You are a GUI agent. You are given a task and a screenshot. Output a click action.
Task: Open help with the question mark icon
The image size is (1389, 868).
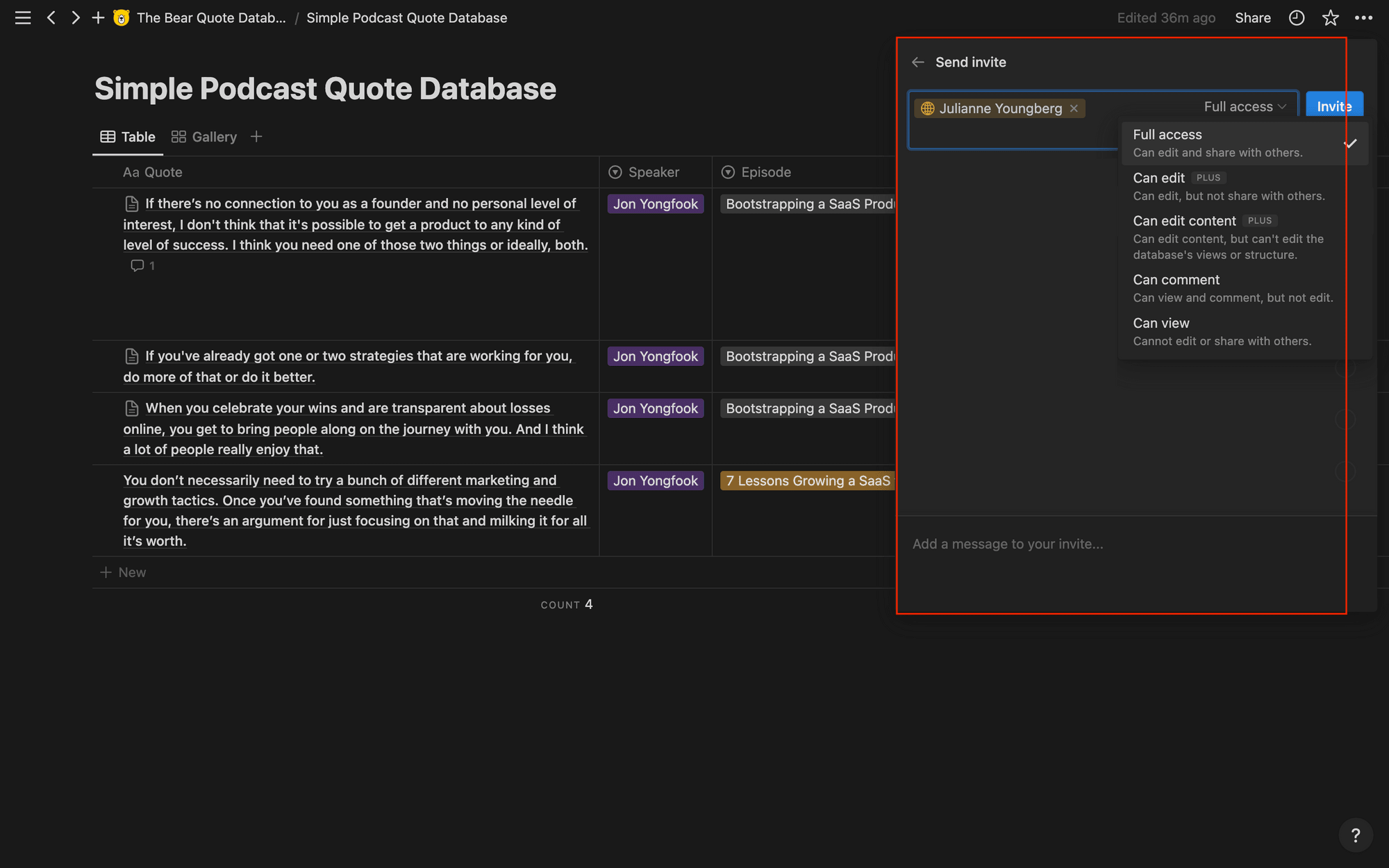(1356, 835)
